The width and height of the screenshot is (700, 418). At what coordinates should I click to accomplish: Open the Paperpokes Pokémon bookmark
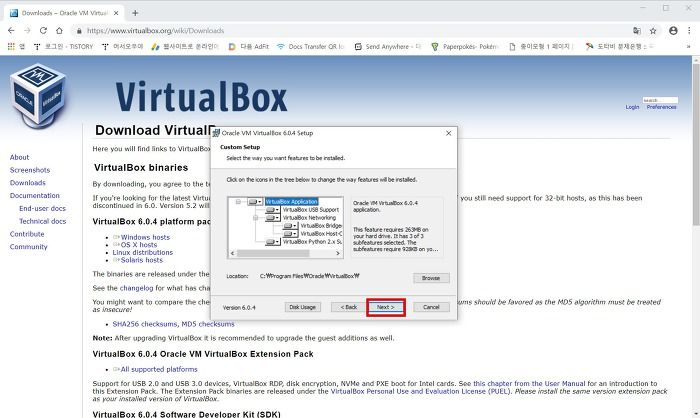464,46
